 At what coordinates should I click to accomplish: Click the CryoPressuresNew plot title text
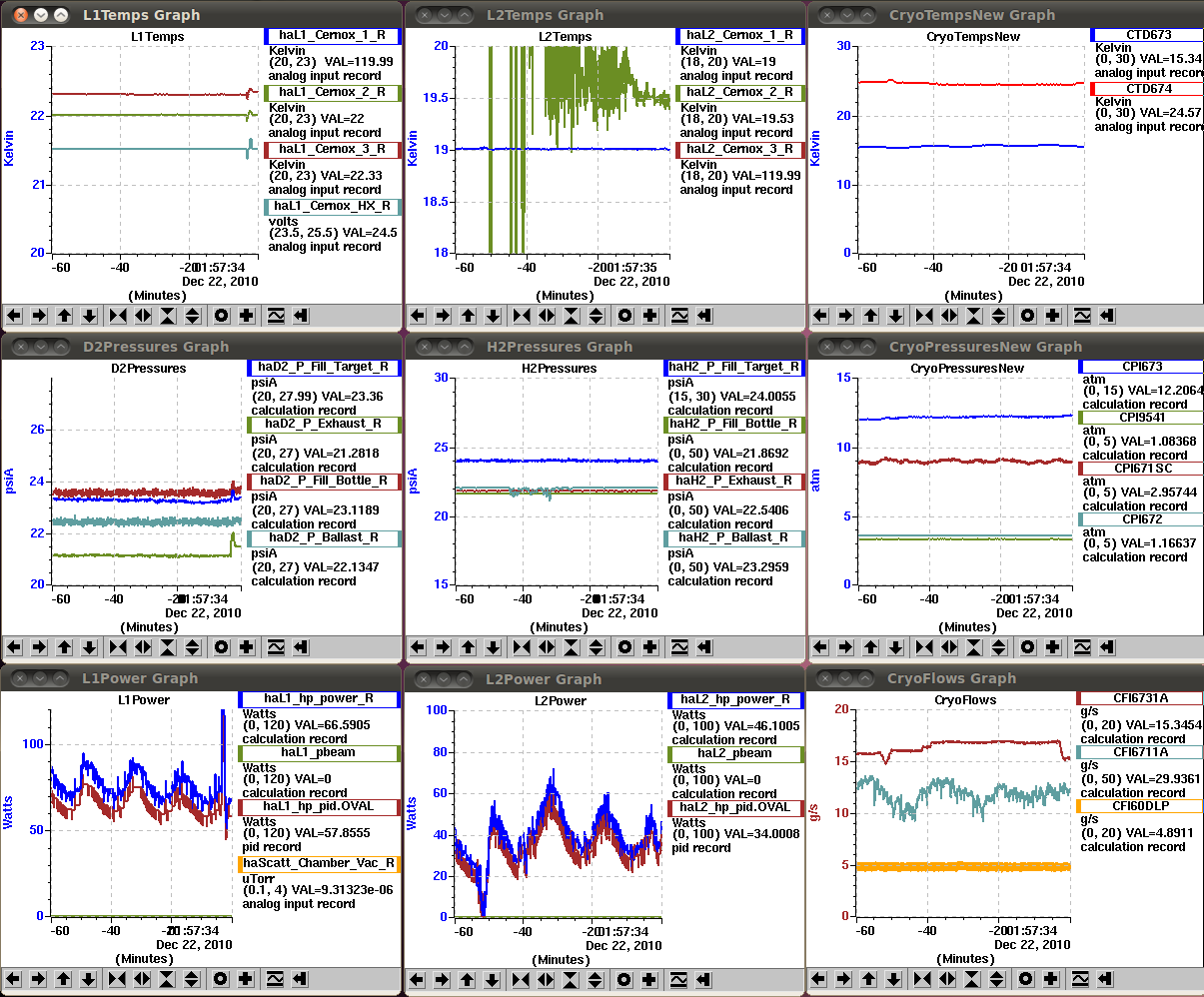[x=967, y=369]
